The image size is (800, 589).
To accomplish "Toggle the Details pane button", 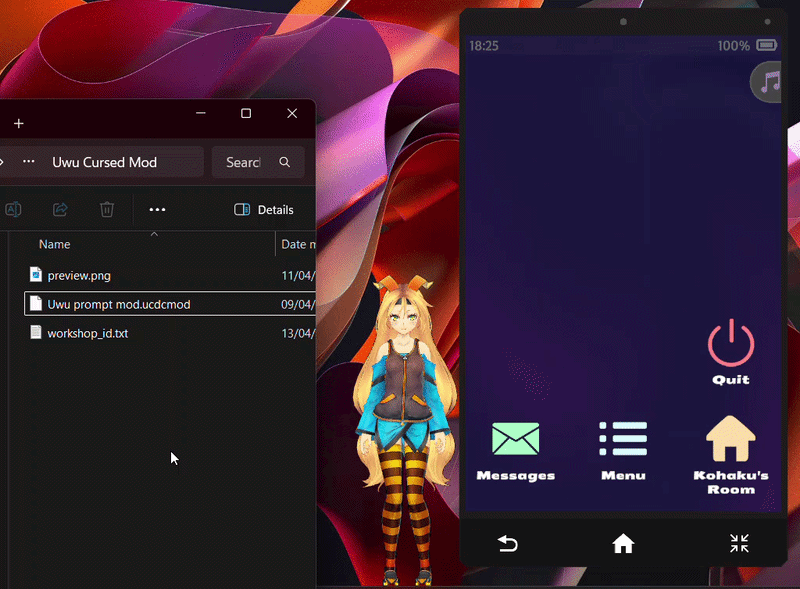I will tap(264, 210).
